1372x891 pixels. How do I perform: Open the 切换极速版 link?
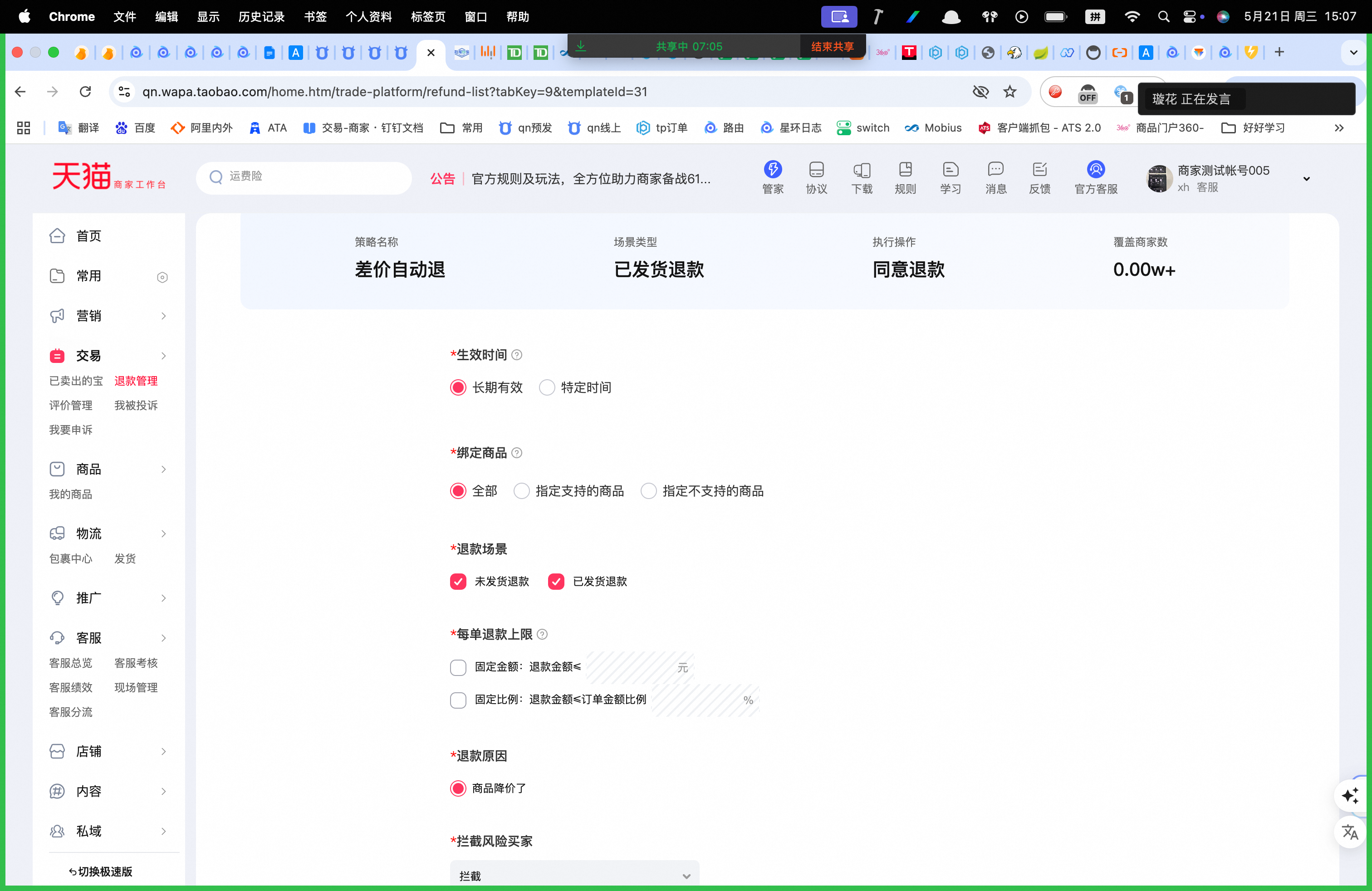click(100, 871)
